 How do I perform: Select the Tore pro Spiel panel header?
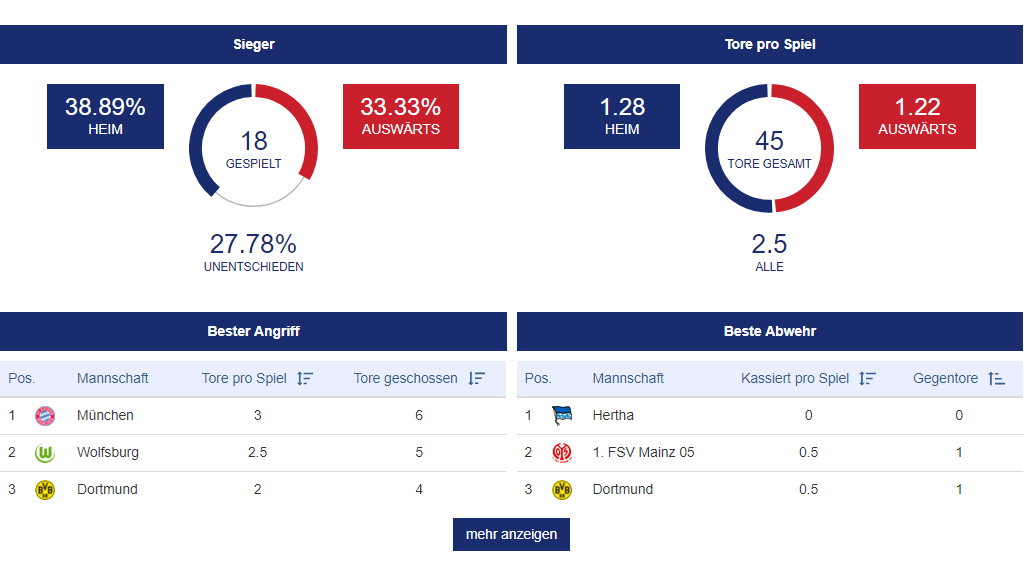(770, 45)
